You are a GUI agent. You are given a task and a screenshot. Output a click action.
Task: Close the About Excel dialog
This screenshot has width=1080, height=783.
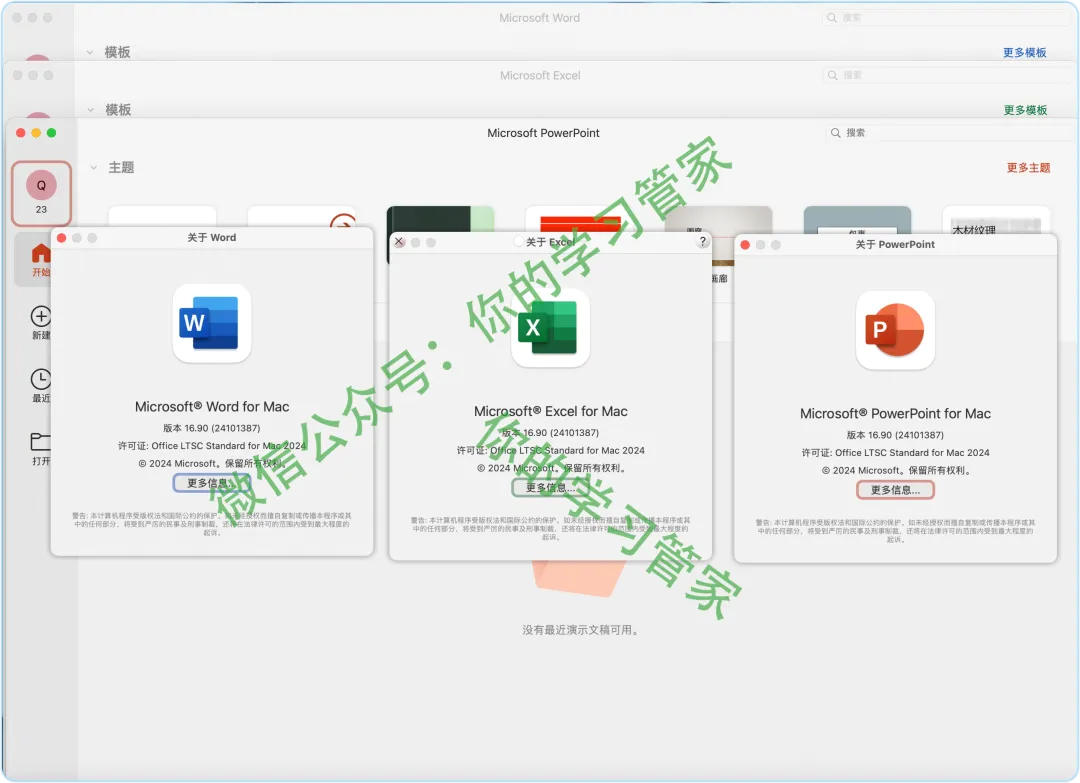click(x=399, y=242)
